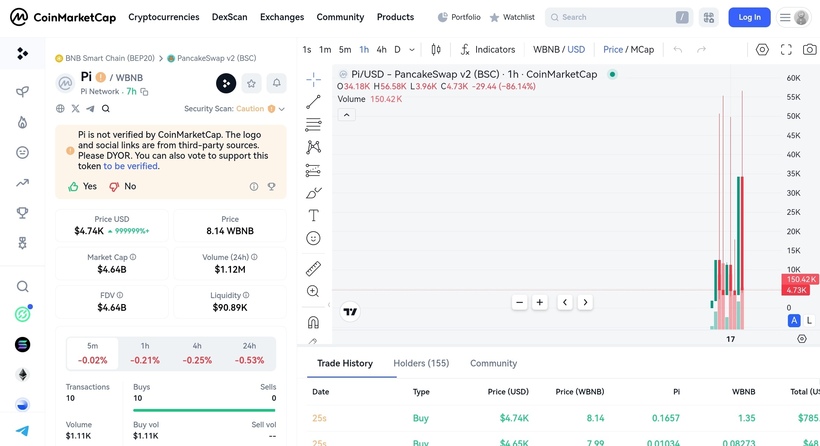Open the Fibonacci retracement tool

(x=313, y=124)
